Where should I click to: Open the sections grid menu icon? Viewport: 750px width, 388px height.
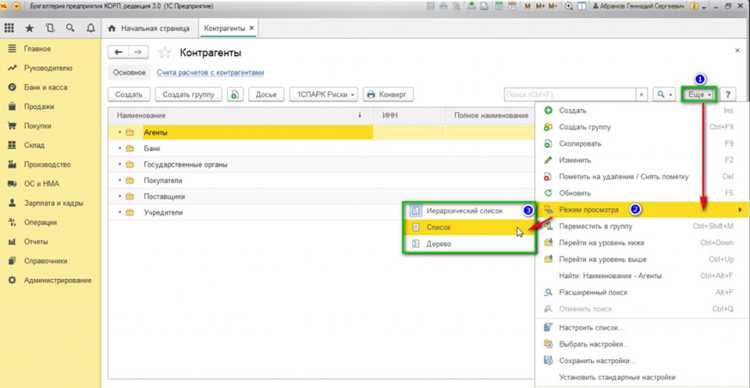pyautogui.click(x=9, y=28)
